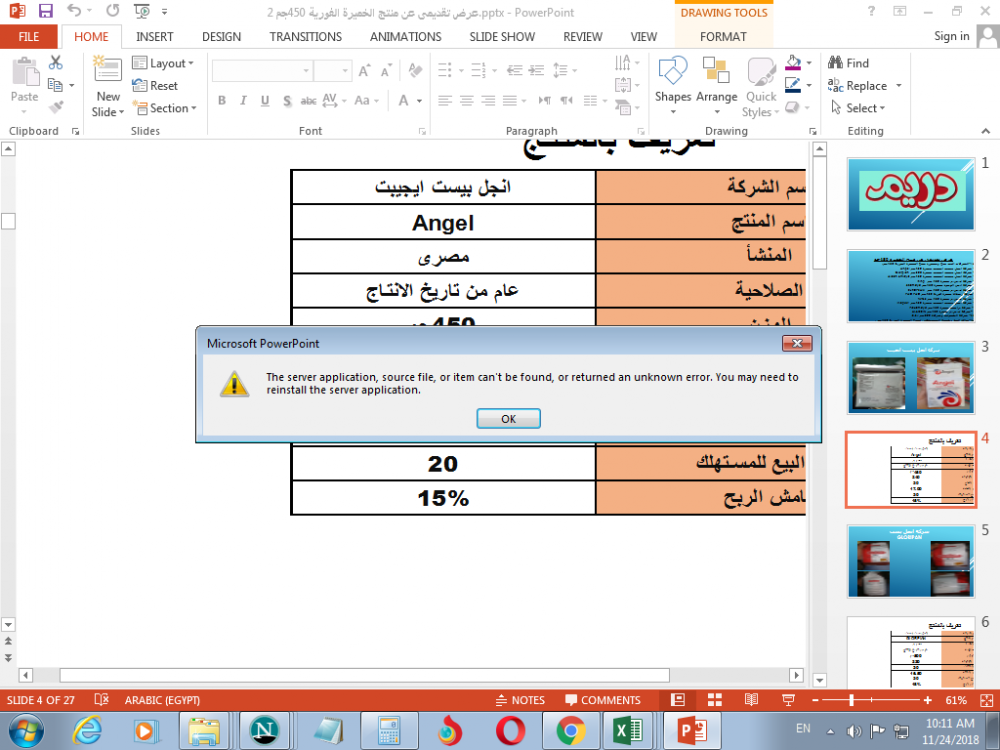Open the Section dropdown
Screen dimensions: 1000x750
(165, 108)
